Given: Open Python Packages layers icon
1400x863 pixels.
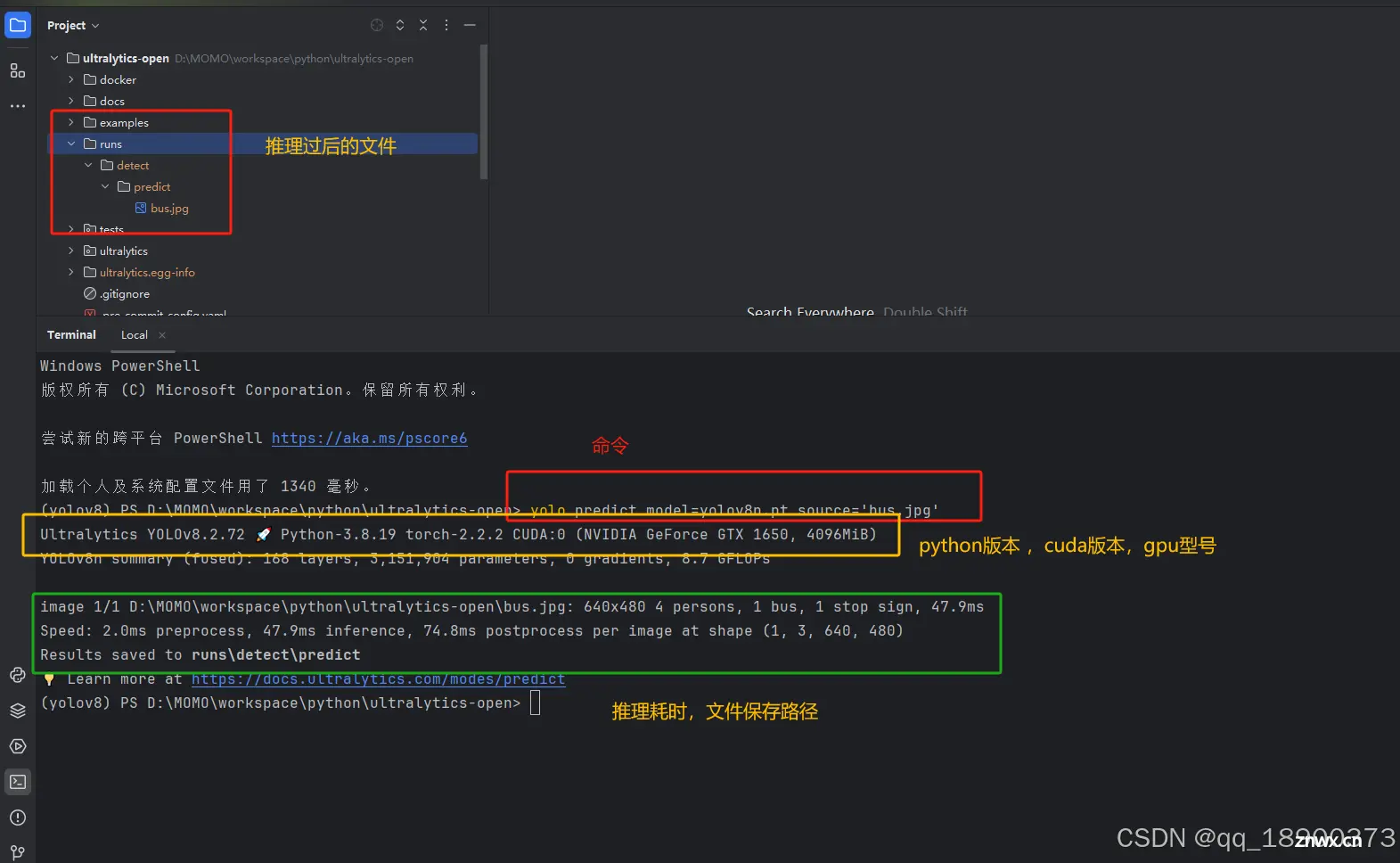Looking at the screenshot, I should [x=18, y=711].
